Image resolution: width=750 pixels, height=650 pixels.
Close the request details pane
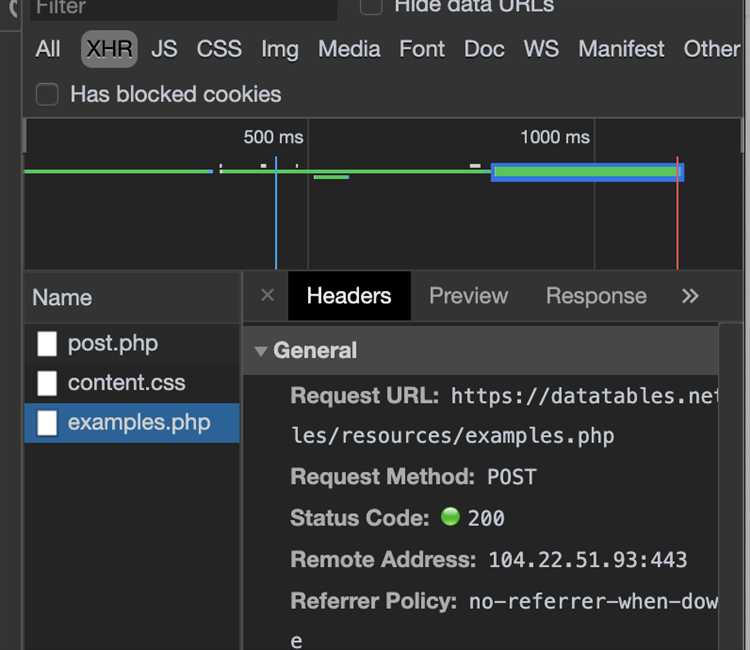coord(267,295)
